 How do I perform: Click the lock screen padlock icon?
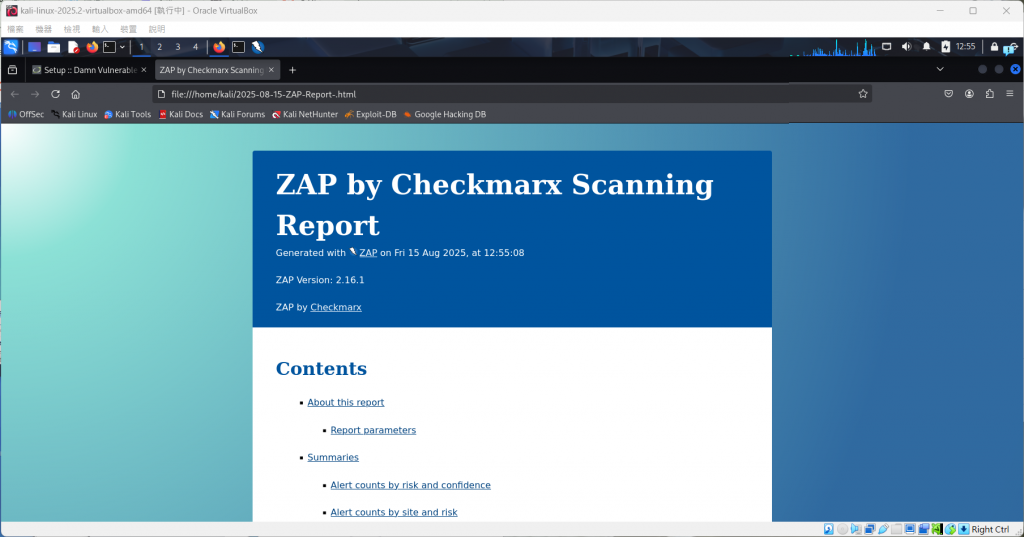pyautogui.click(x=994, y=46)
